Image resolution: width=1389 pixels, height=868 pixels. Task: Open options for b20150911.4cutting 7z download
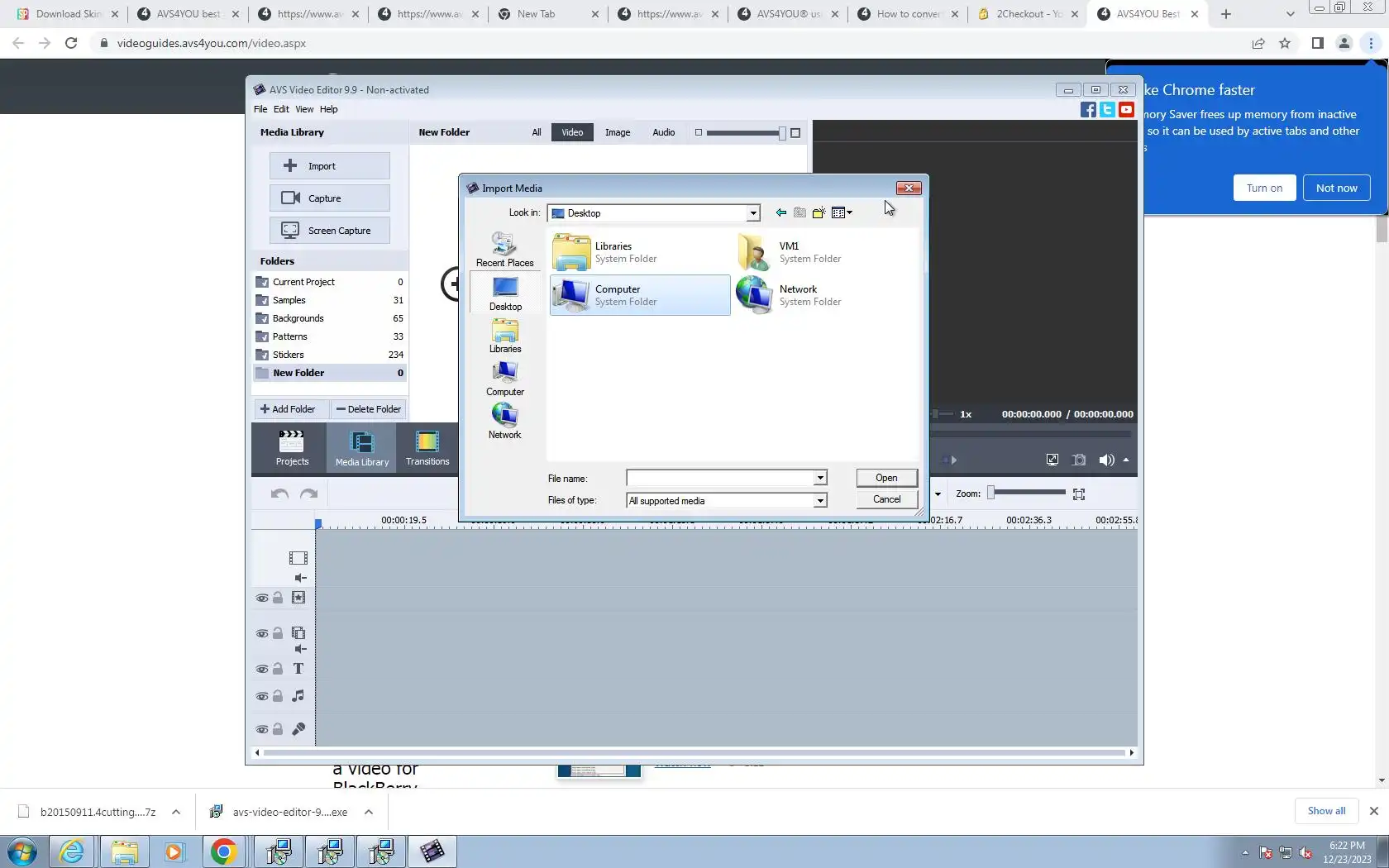(176, 812)
